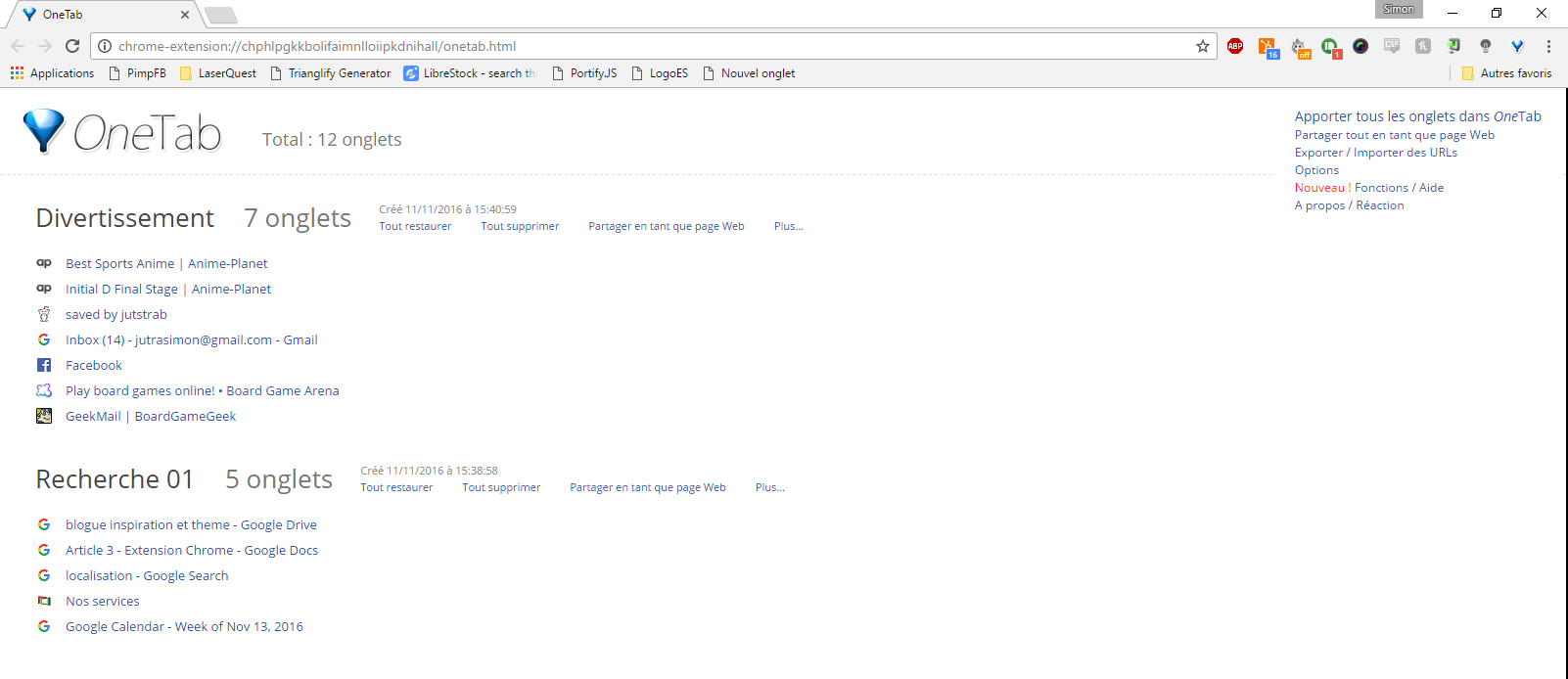Close the OneTab browser tab

coord(185,15)
